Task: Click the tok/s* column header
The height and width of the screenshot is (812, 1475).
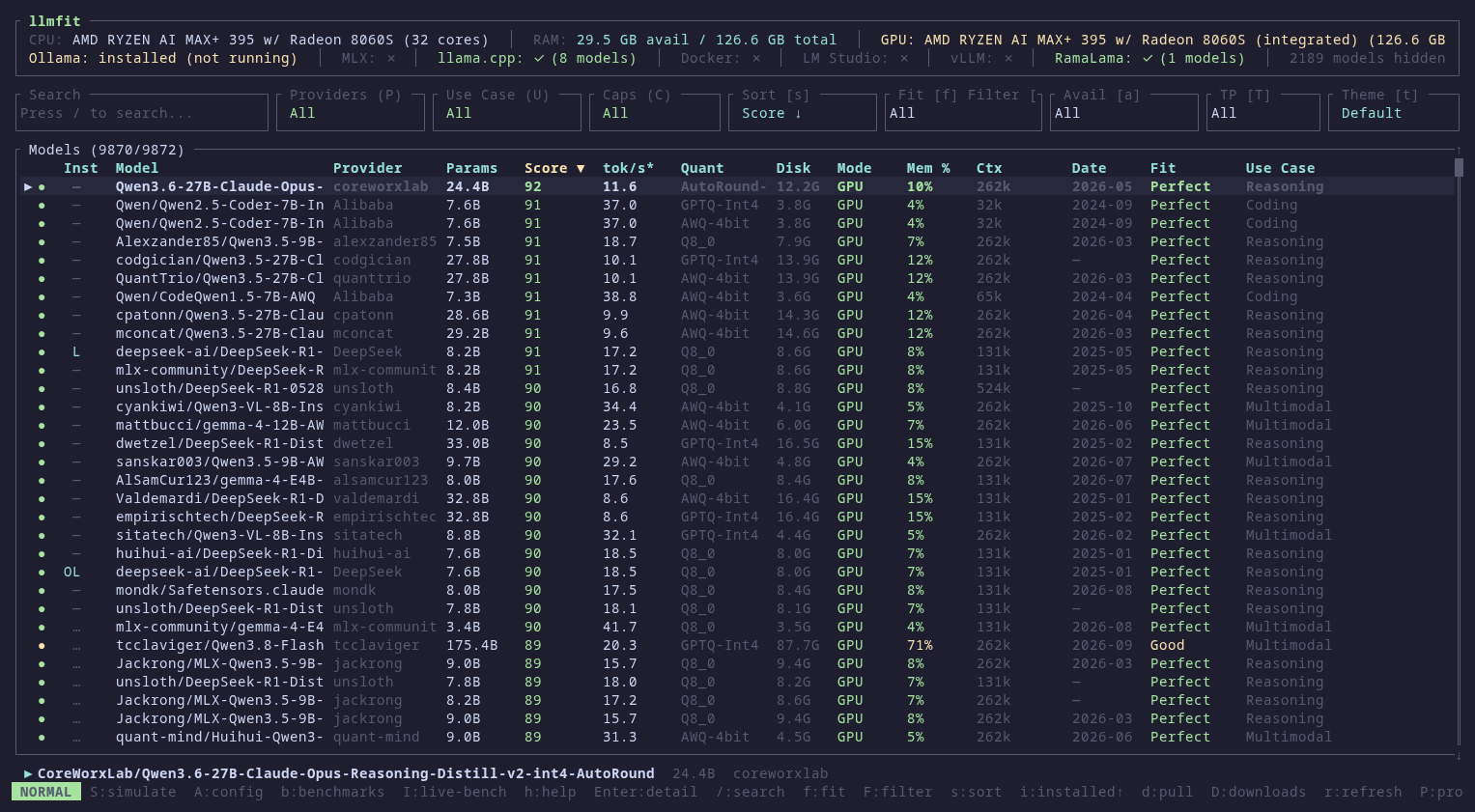Action: (629, 168)
